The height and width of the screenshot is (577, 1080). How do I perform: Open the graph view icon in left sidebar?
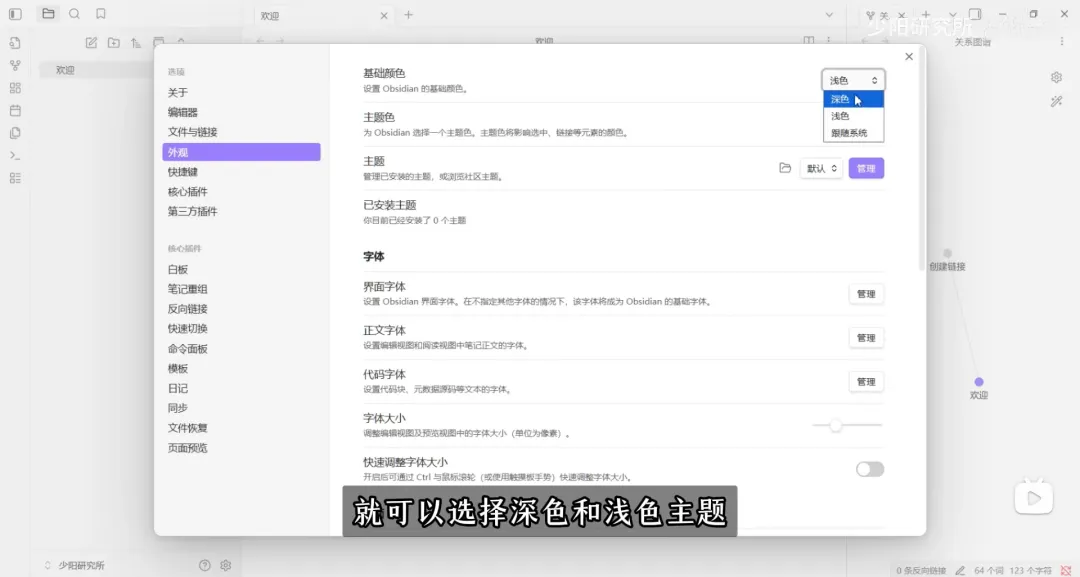coord(15,66)
